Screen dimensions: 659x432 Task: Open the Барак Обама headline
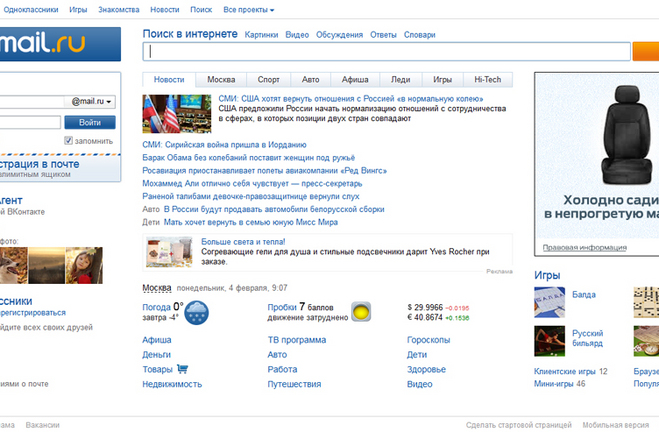click(249, 158)
